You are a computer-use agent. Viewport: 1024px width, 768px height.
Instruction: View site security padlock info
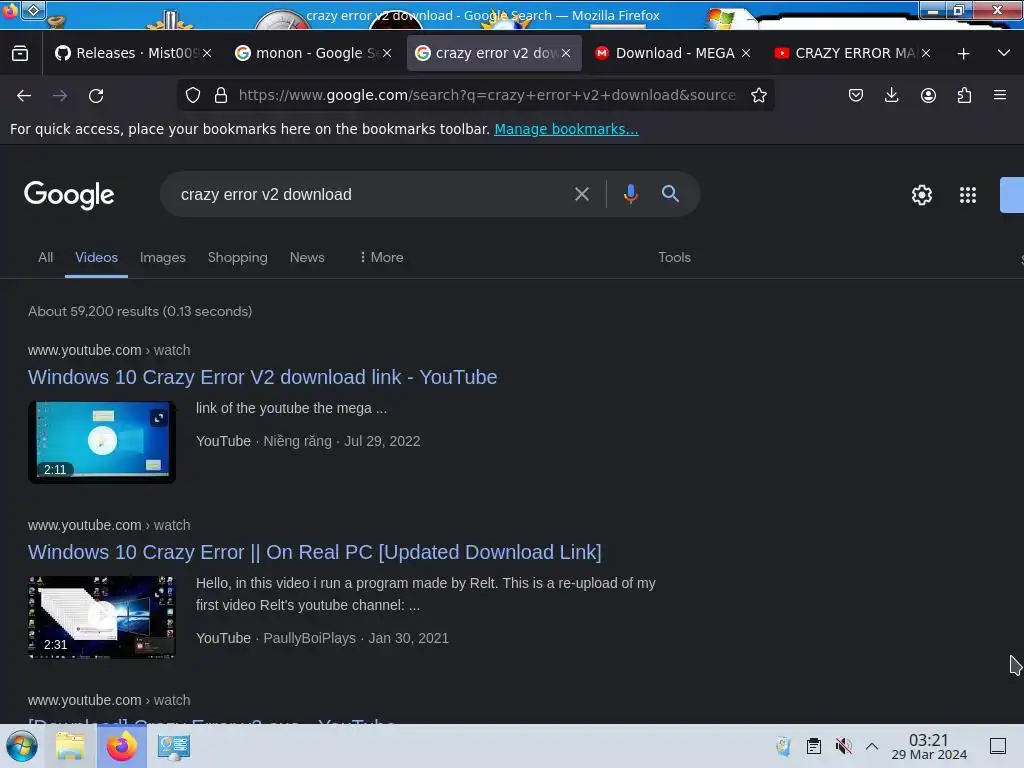221,95
